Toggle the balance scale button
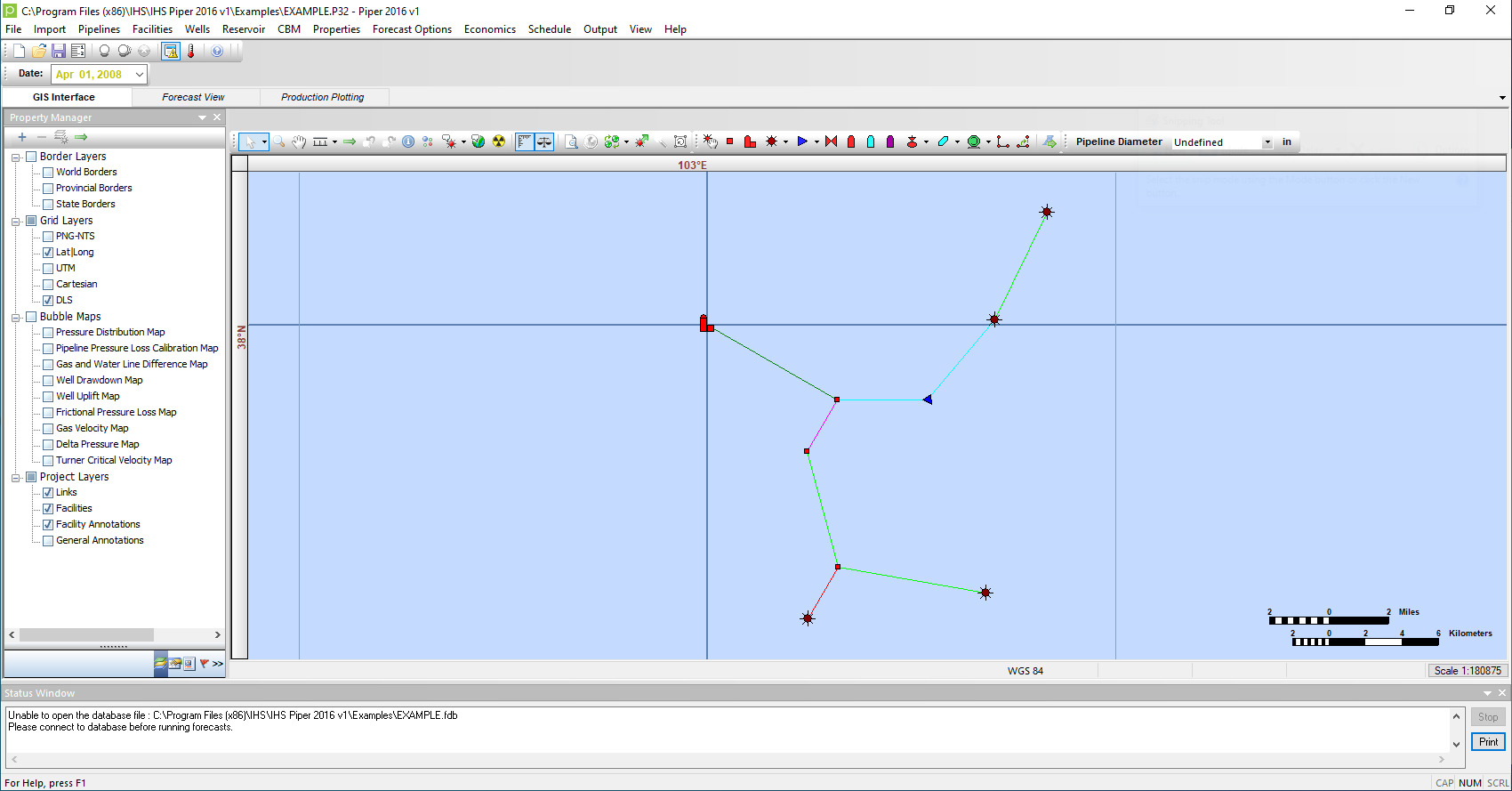 click(x=544, y=141)
